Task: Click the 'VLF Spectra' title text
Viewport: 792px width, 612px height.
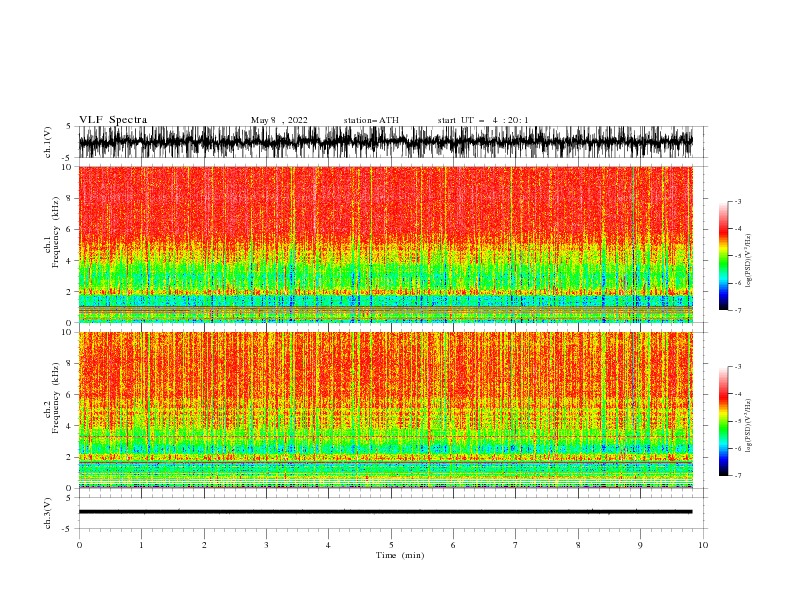Action: tap(113, 120)
